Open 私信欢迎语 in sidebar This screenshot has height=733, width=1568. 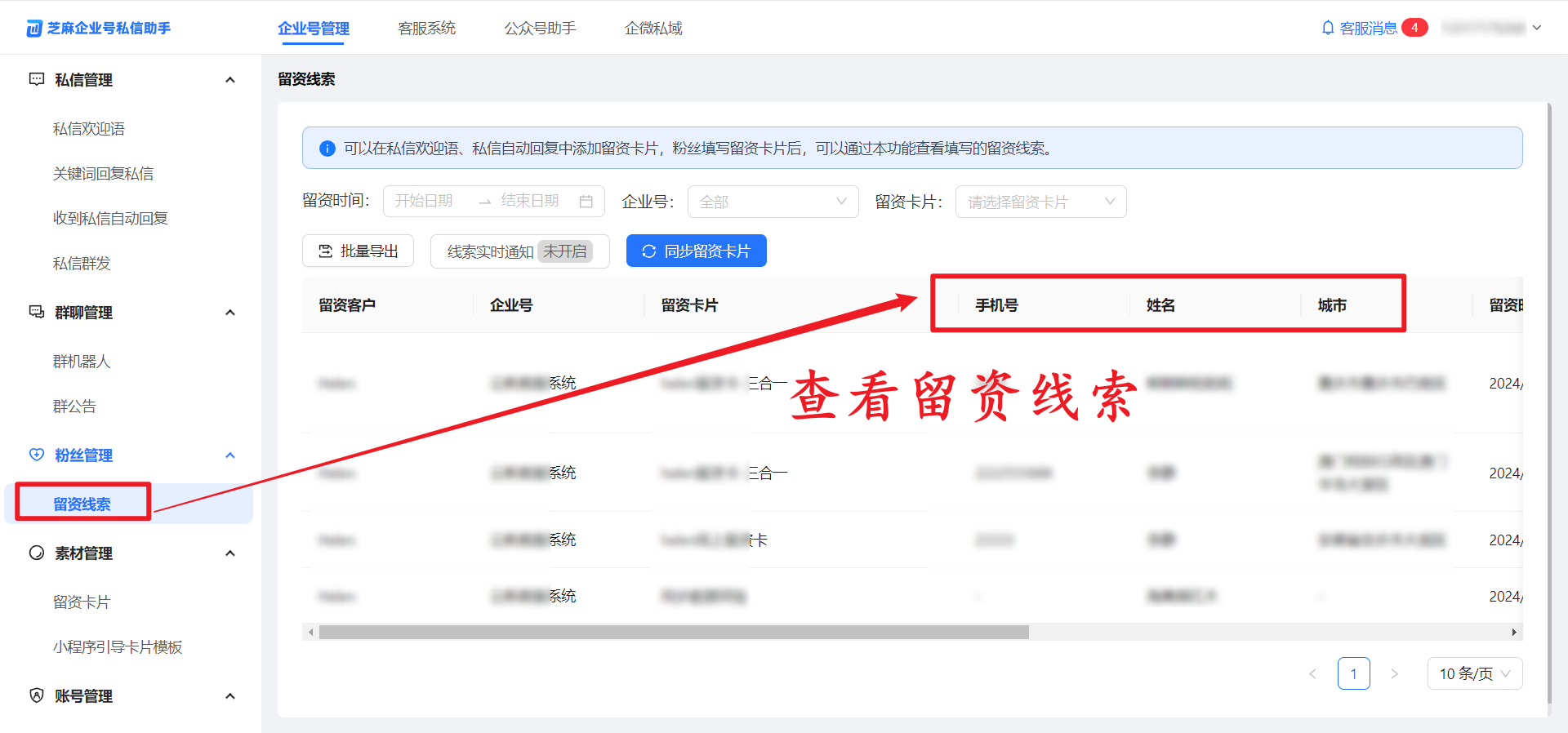[x=89, y=129]
